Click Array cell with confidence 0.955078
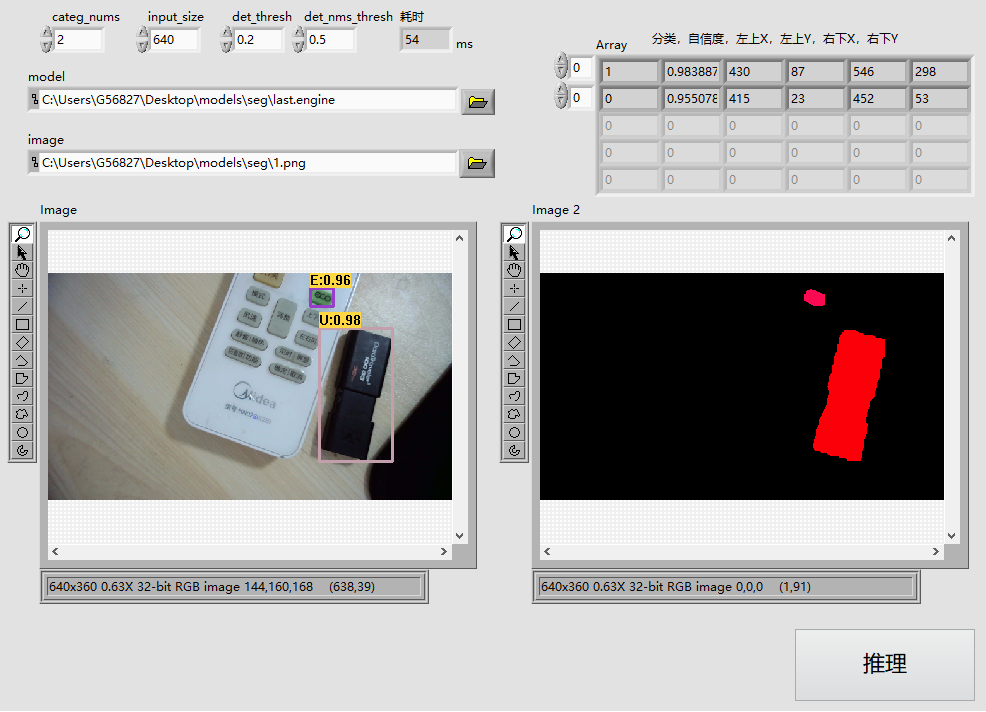The image size is (986, 712). pyautogui.click(x=692, y=99)
